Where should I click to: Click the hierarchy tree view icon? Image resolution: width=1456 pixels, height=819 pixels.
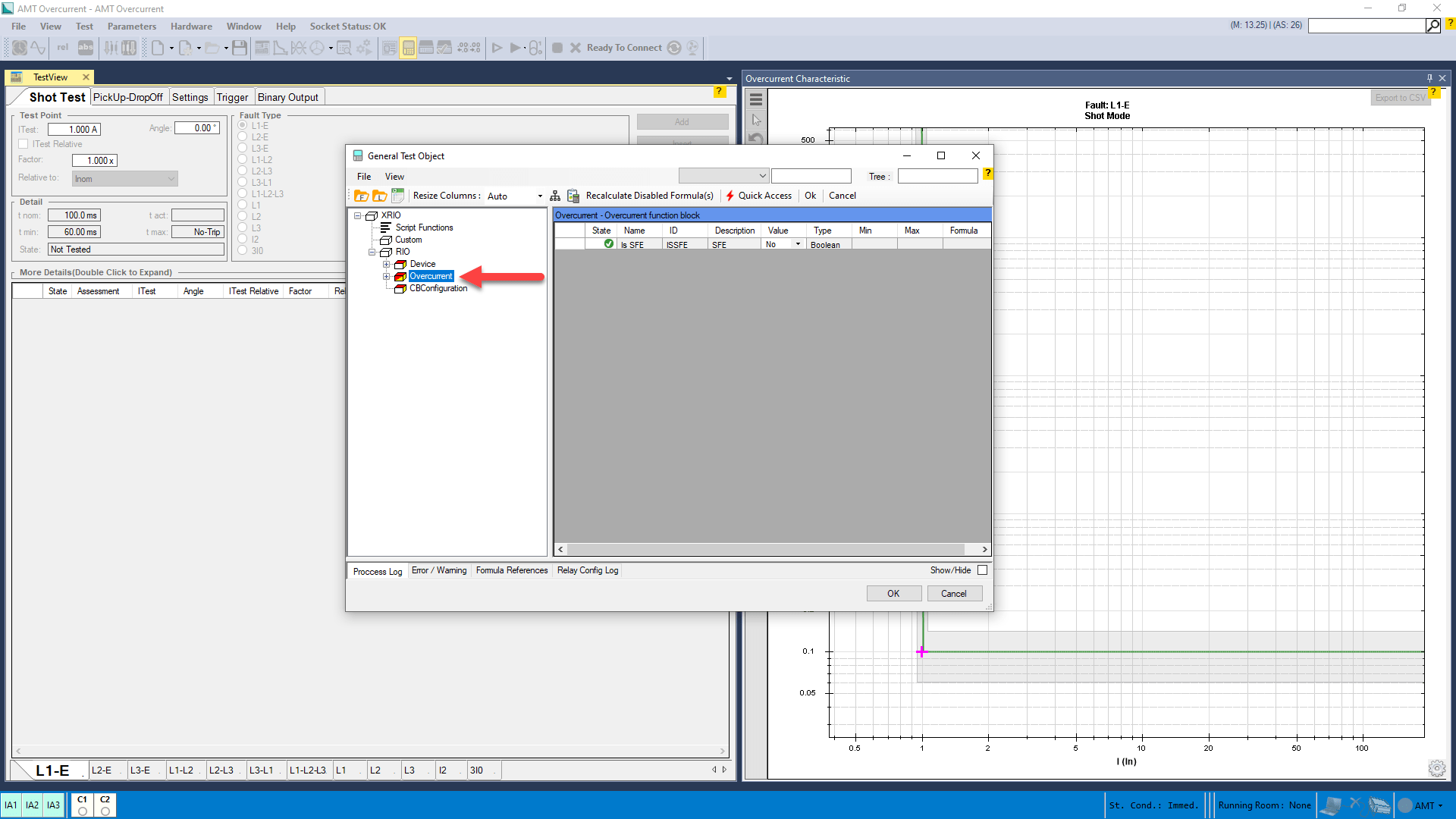click(x=555, y=196)
